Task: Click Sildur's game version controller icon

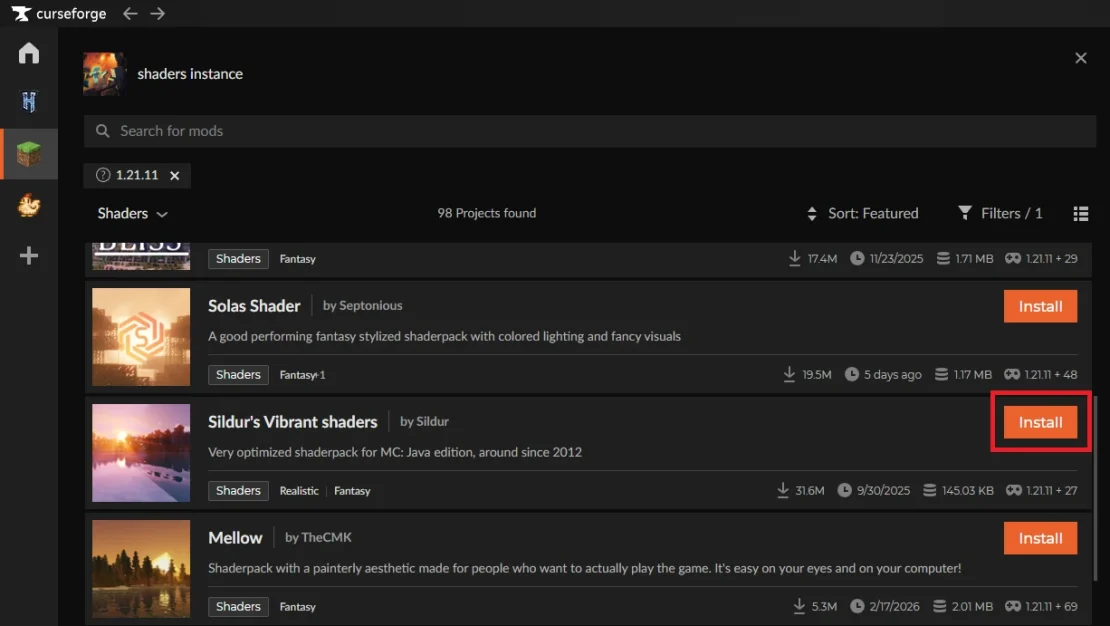Action: click(x=1014, y=490)
